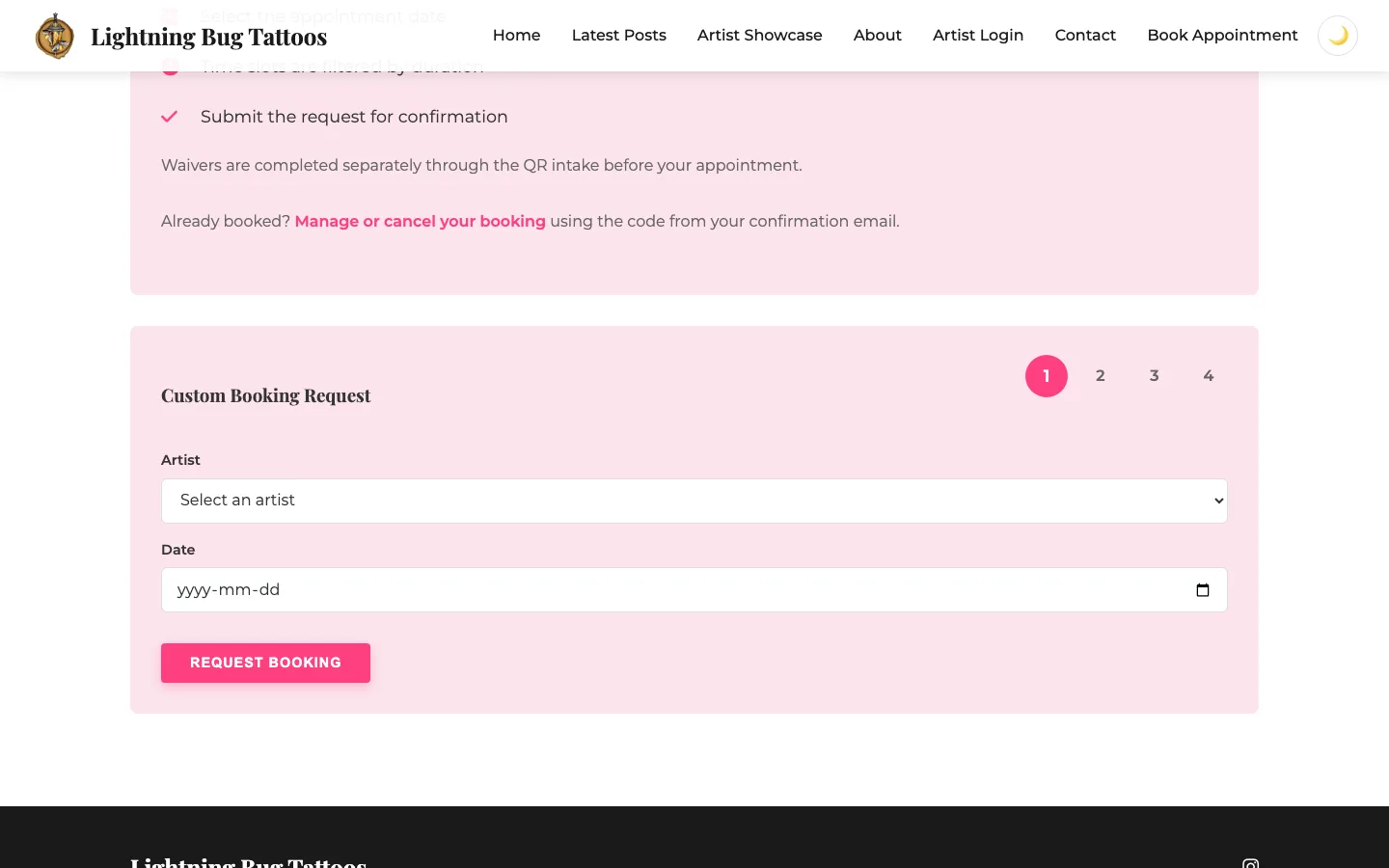Open the calendar picker icon in Date field
Viewport: 1389px width, 868px height.
[1203, 590]
